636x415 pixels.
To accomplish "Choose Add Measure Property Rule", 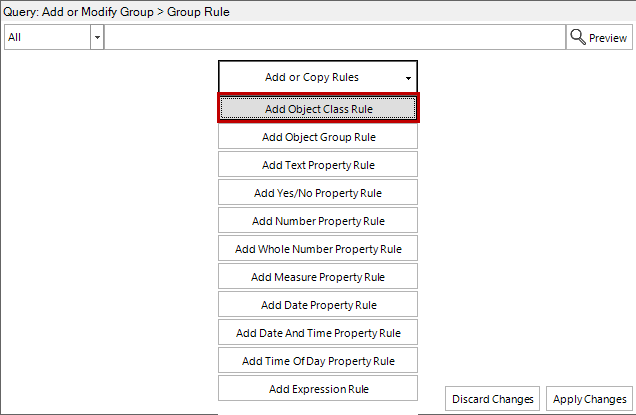I will [318, 277].
